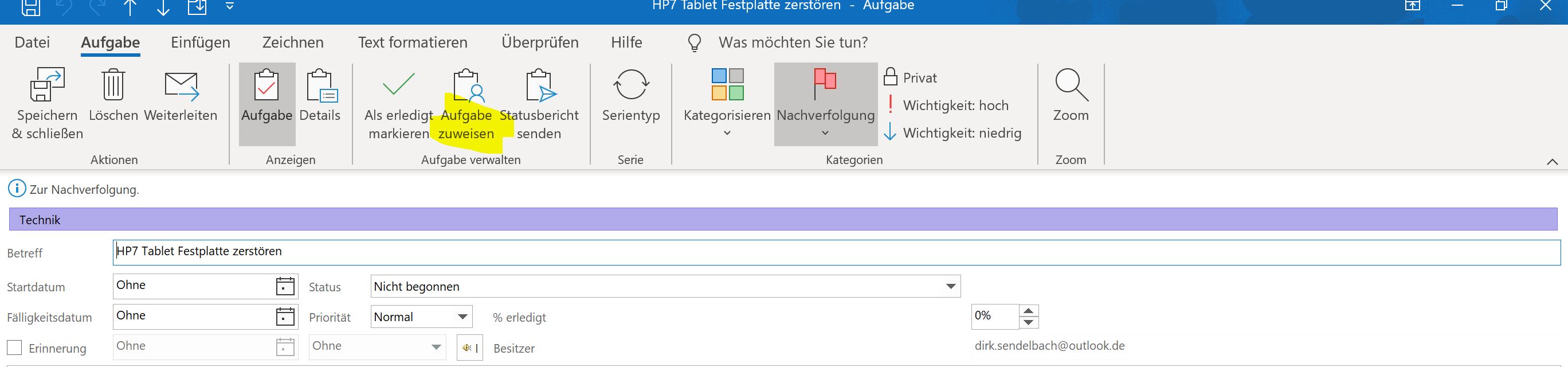Image resolution: width=1568 pixels, height=367 pixels.
Task: Mark task Als erledigt markieren
Action: [x=399, y=105]
